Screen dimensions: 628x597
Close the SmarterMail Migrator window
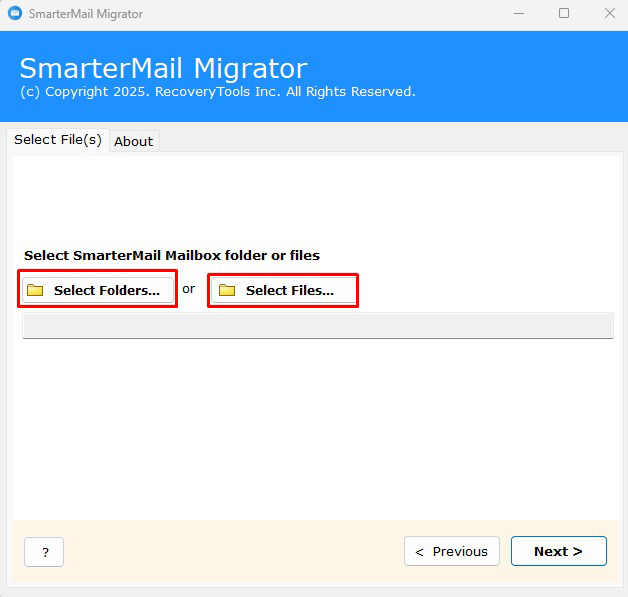click(x=610, y=14)
